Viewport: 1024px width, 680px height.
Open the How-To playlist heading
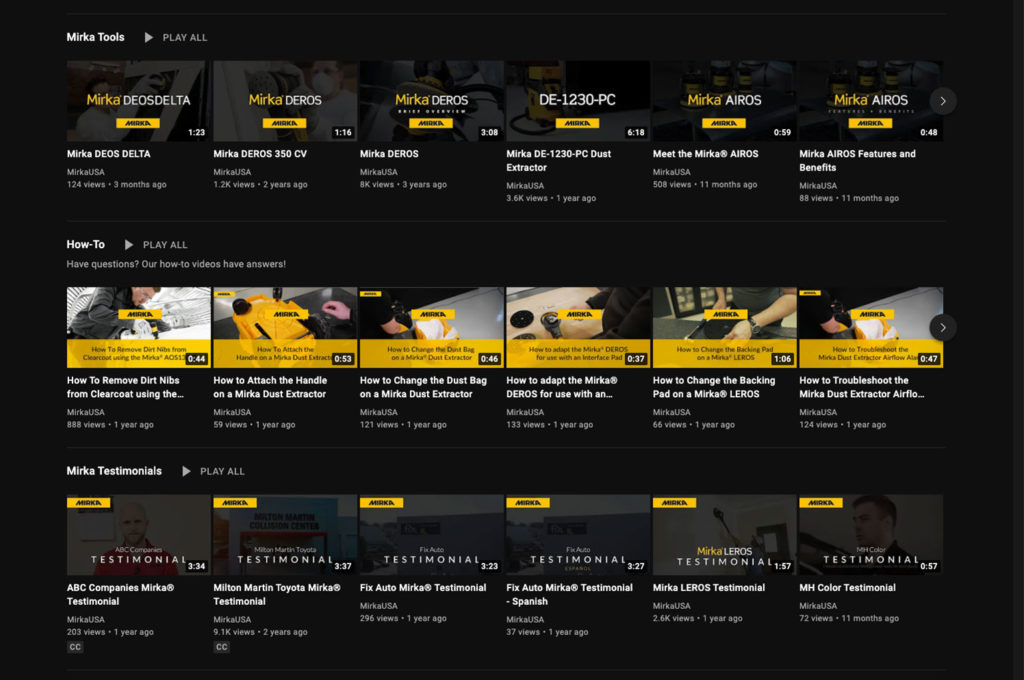[86, 244]
